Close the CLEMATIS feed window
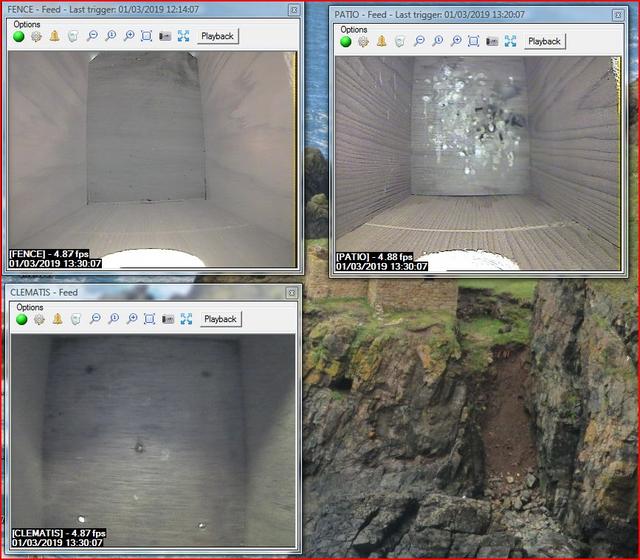Image resolution: width=640 pixels, height=560 pixels. [291, 293]
